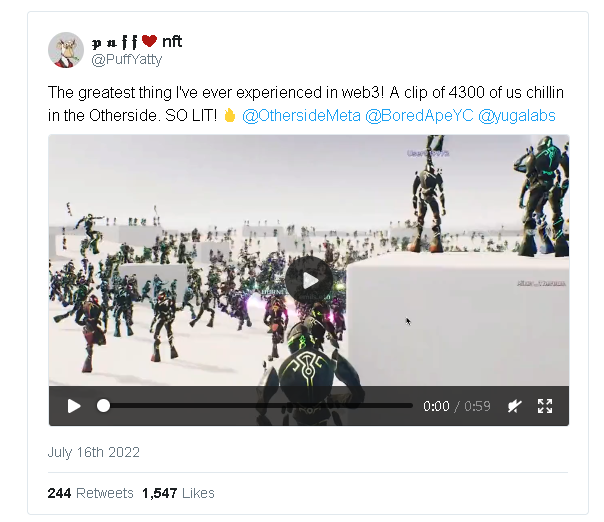Click the fire emoji in tweet text
Screen dimensions: 604x522
230,116
